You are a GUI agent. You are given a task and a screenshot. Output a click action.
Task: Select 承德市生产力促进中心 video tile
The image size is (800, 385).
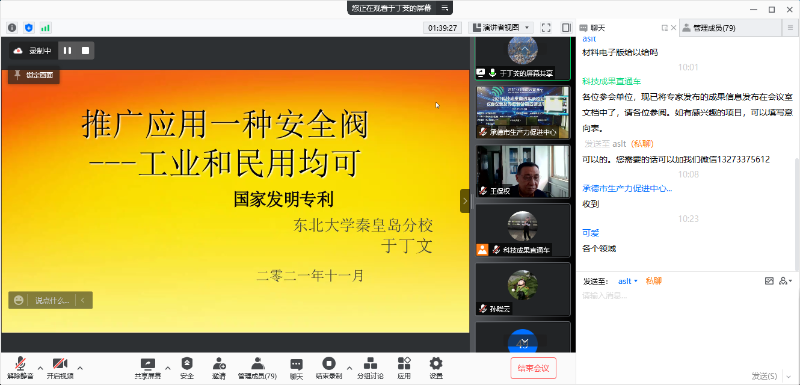click(x=523, y=112)
